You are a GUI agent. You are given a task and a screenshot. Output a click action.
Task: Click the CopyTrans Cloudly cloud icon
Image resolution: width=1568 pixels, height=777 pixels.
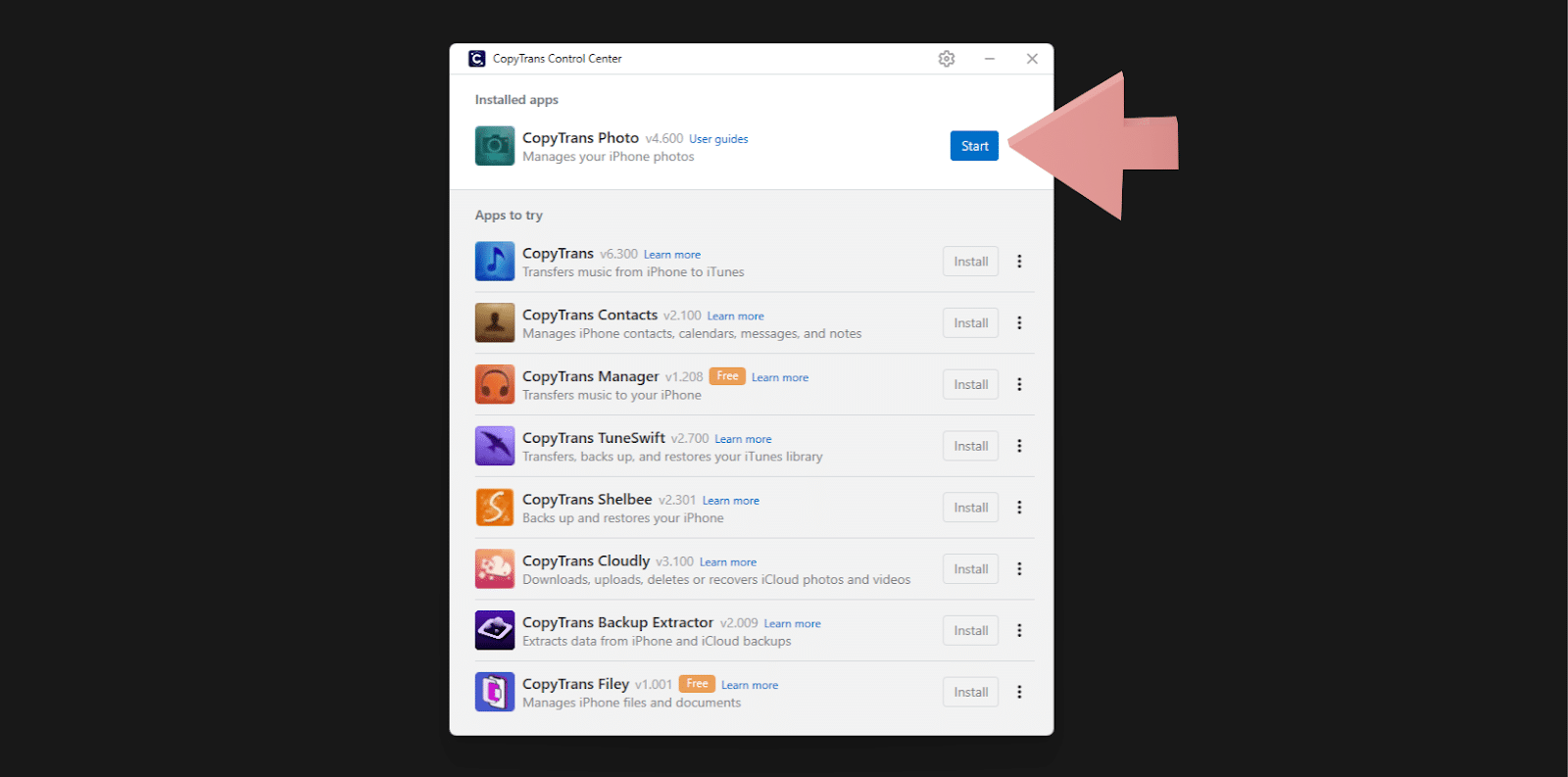pos(495,569)
